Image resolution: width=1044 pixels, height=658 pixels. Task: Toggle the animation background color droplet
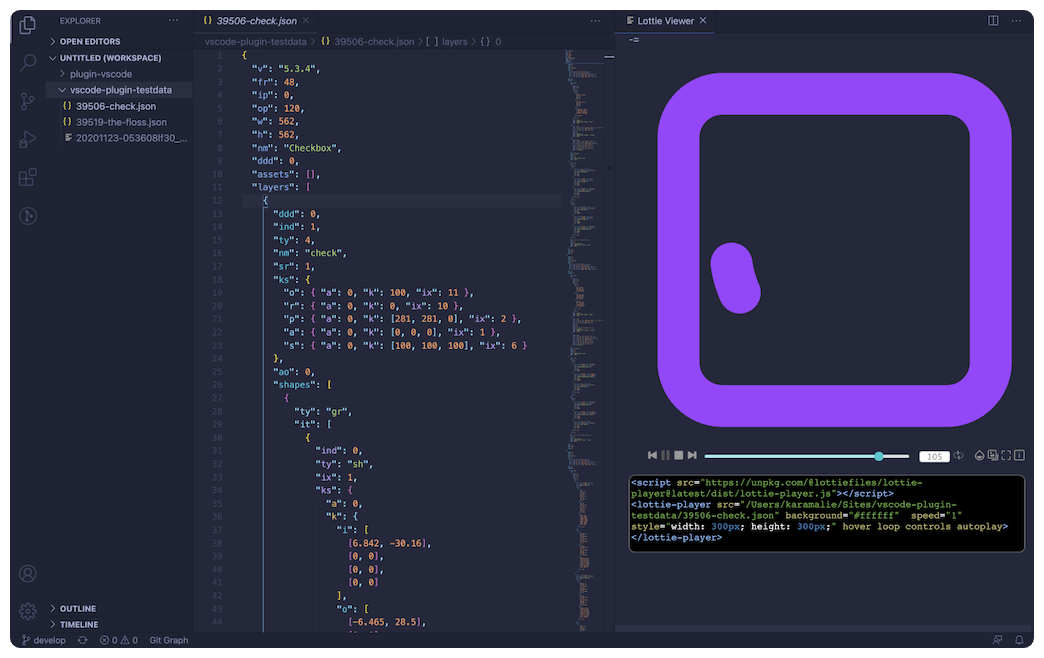click(979, 455)
